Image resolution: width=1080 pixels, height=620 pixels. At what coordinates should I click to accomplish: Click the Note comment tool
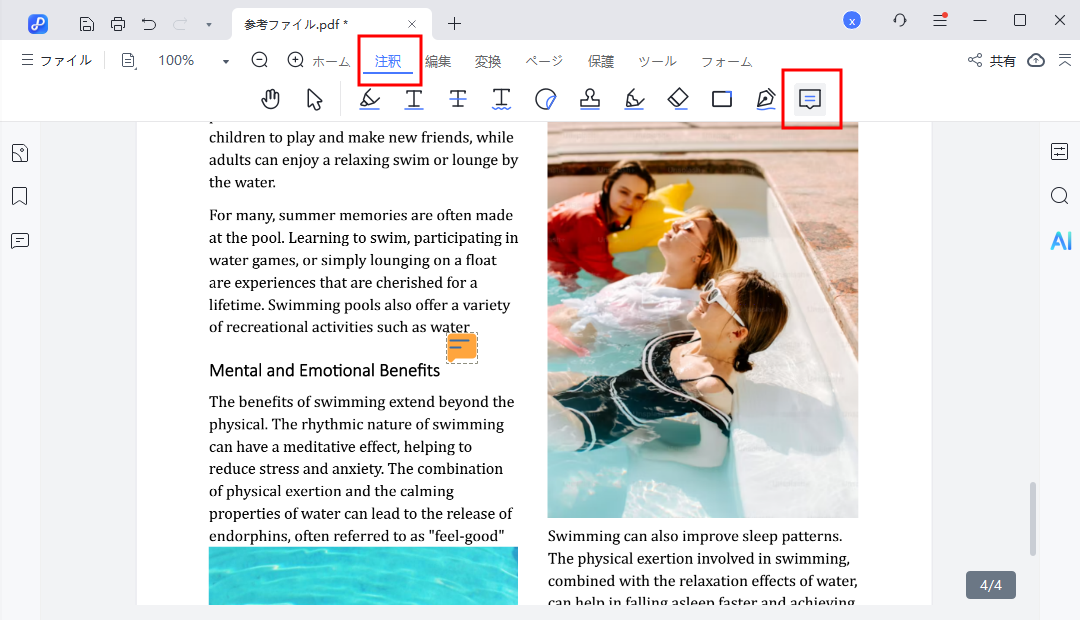tap(810, 99)
